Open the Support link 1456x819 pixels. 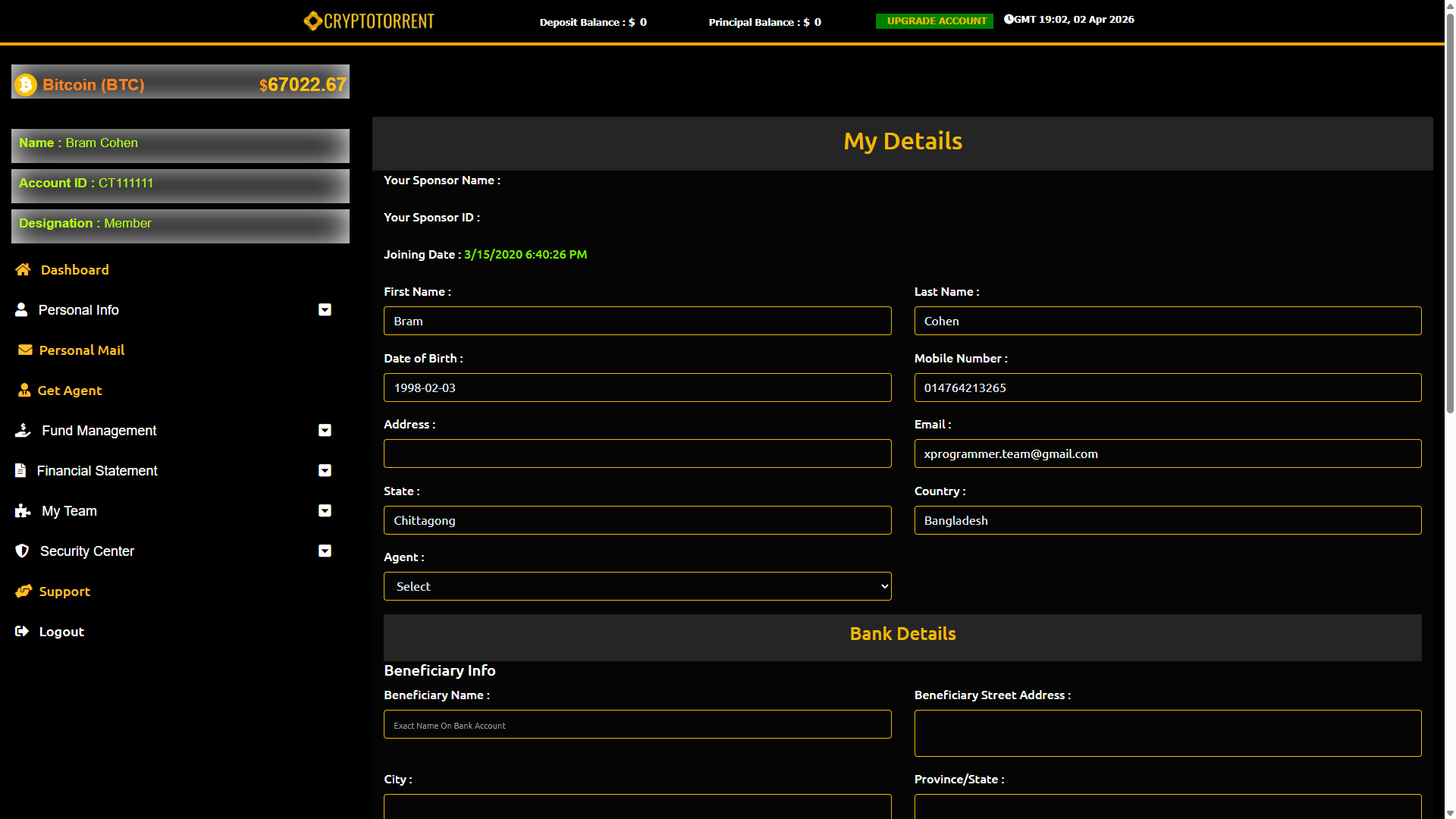pos(64,591)
